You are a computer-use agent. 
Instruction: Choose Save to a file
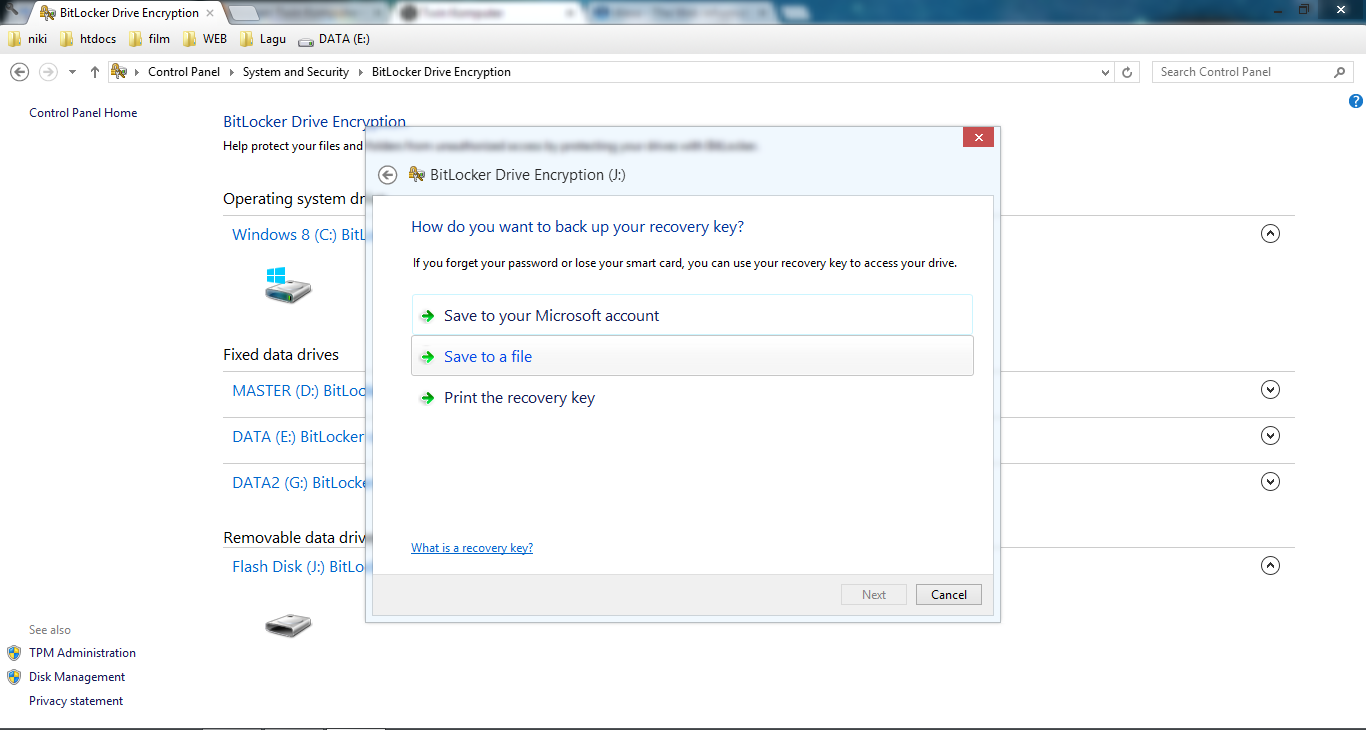tap(692, 356)
